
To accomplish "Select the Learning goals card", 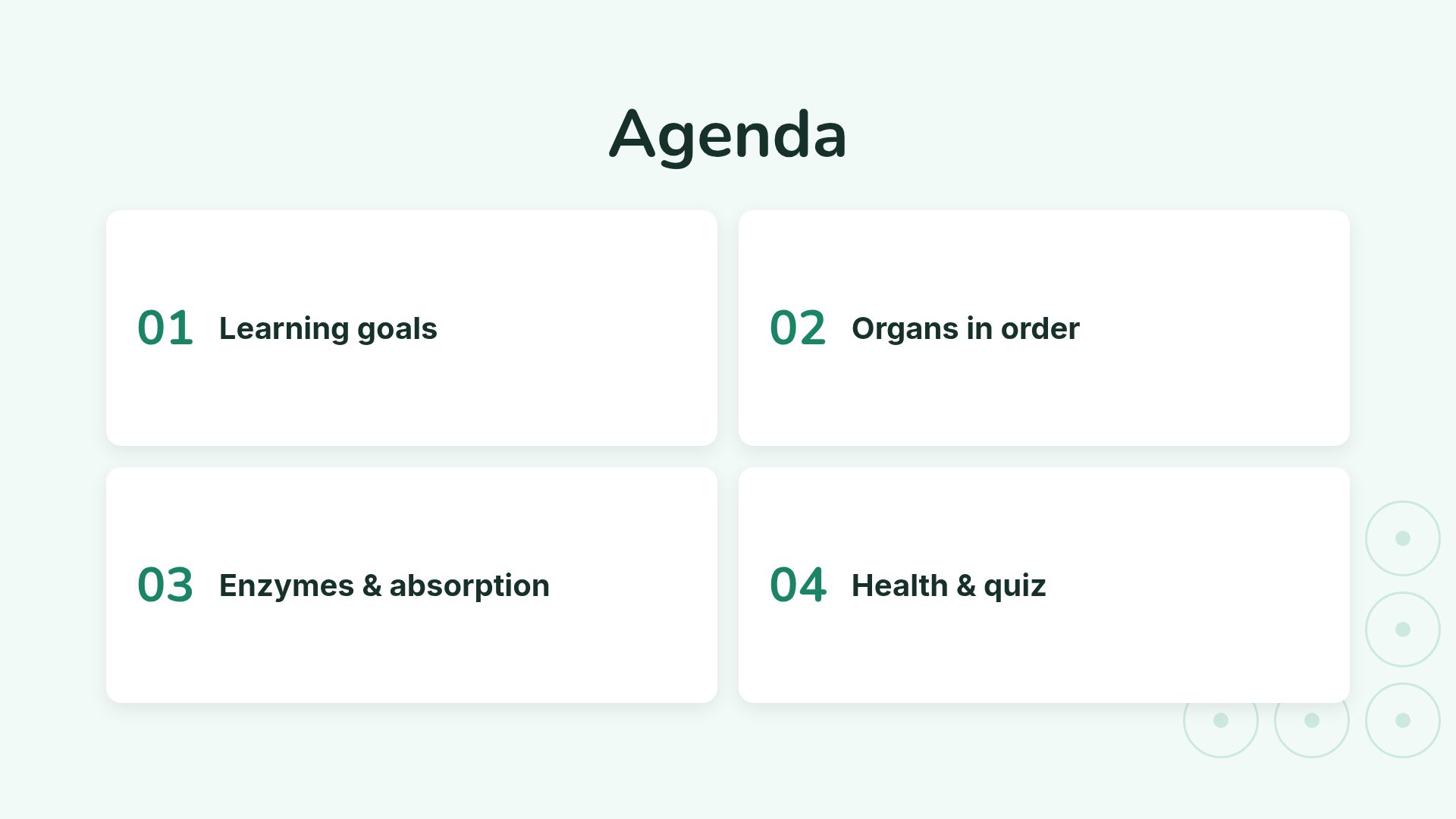I will tap(412, 328).
